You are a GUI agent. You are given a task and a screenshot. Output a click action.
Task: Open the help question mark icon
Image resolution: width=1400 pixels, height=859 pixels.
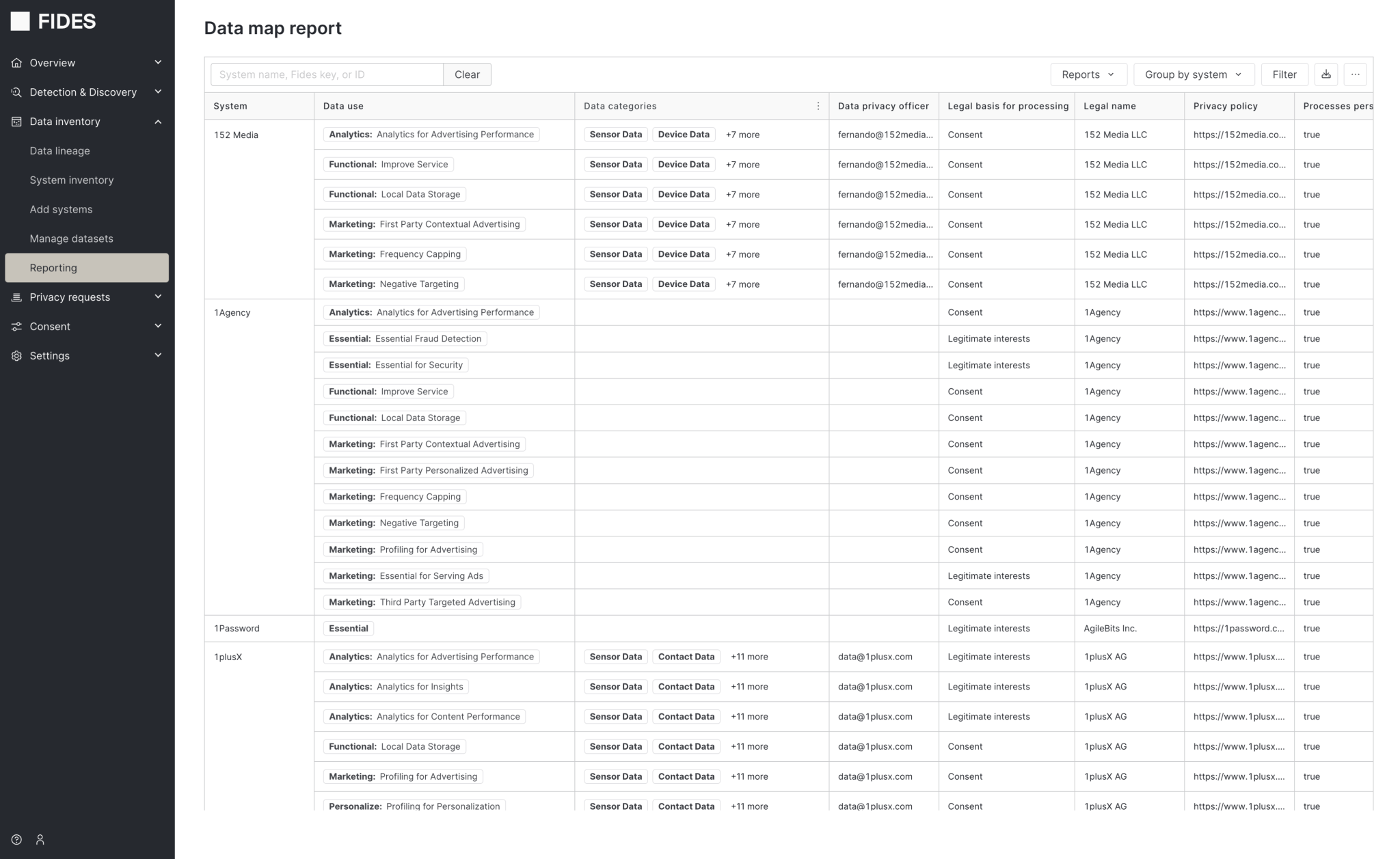click(16, 839)
